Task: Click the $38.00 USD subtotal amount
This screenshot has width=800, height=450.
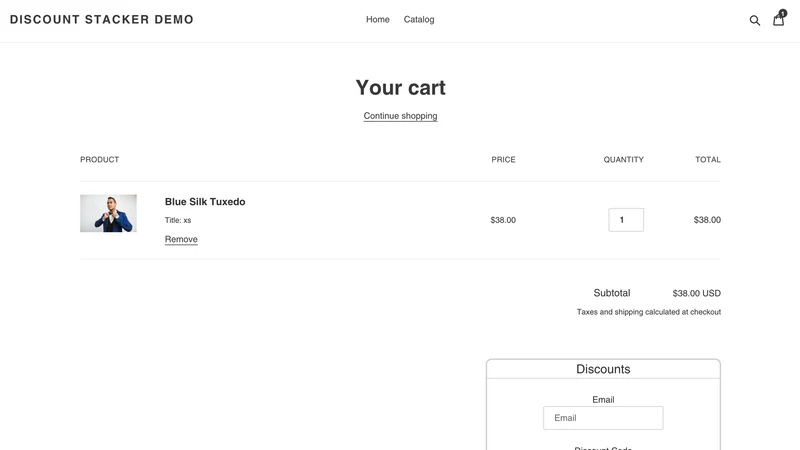Action: click(x=696, y=293)
